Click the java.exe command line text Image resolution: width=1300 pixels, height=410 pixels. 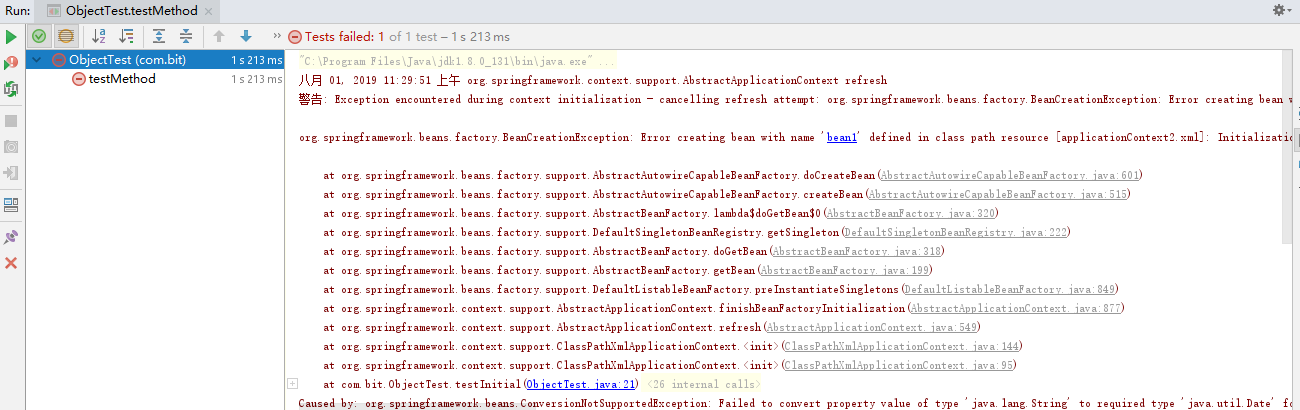(x=457, y=61)
